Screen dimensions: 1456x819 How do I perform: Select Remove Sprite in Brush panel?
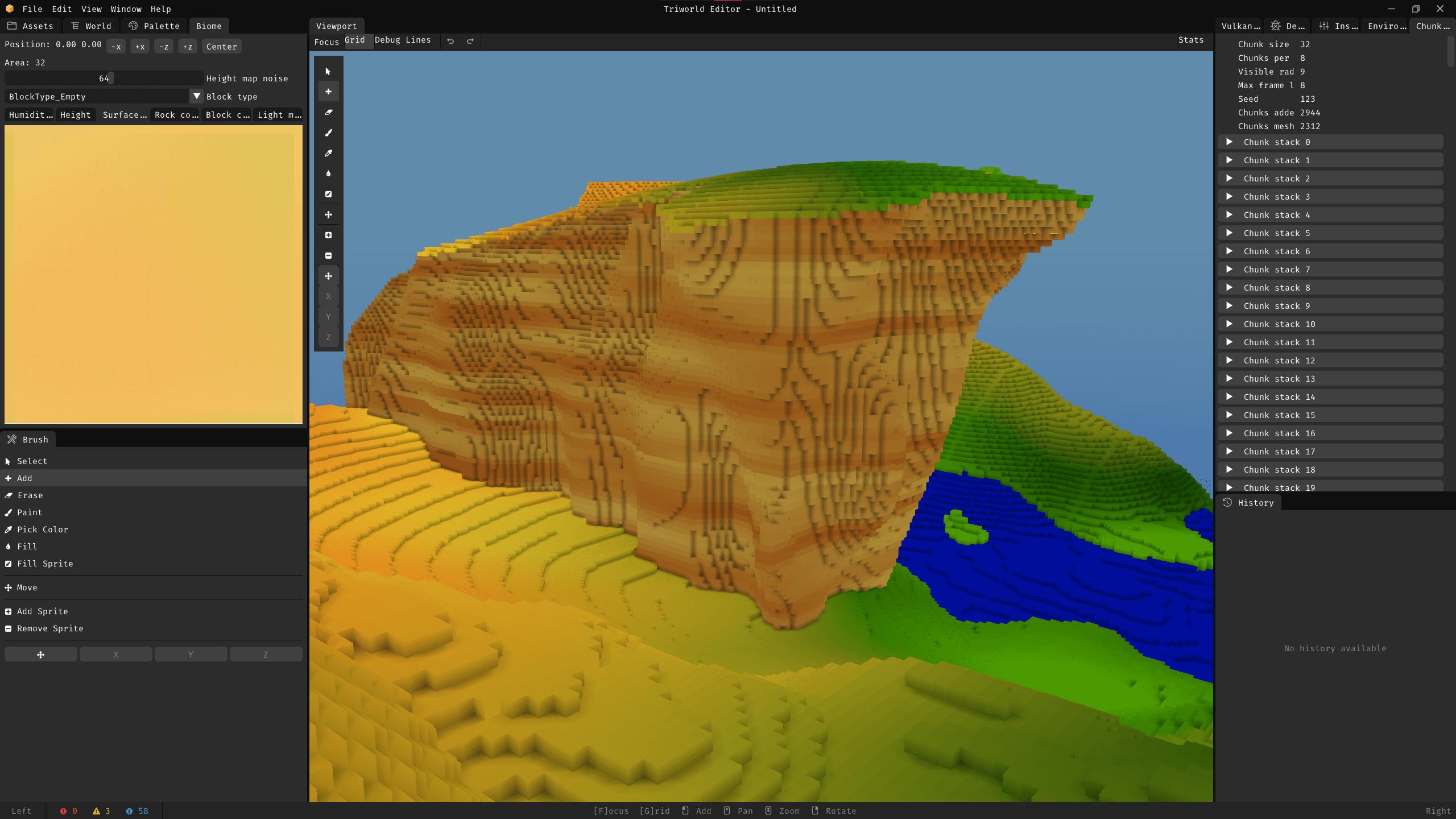50,628
